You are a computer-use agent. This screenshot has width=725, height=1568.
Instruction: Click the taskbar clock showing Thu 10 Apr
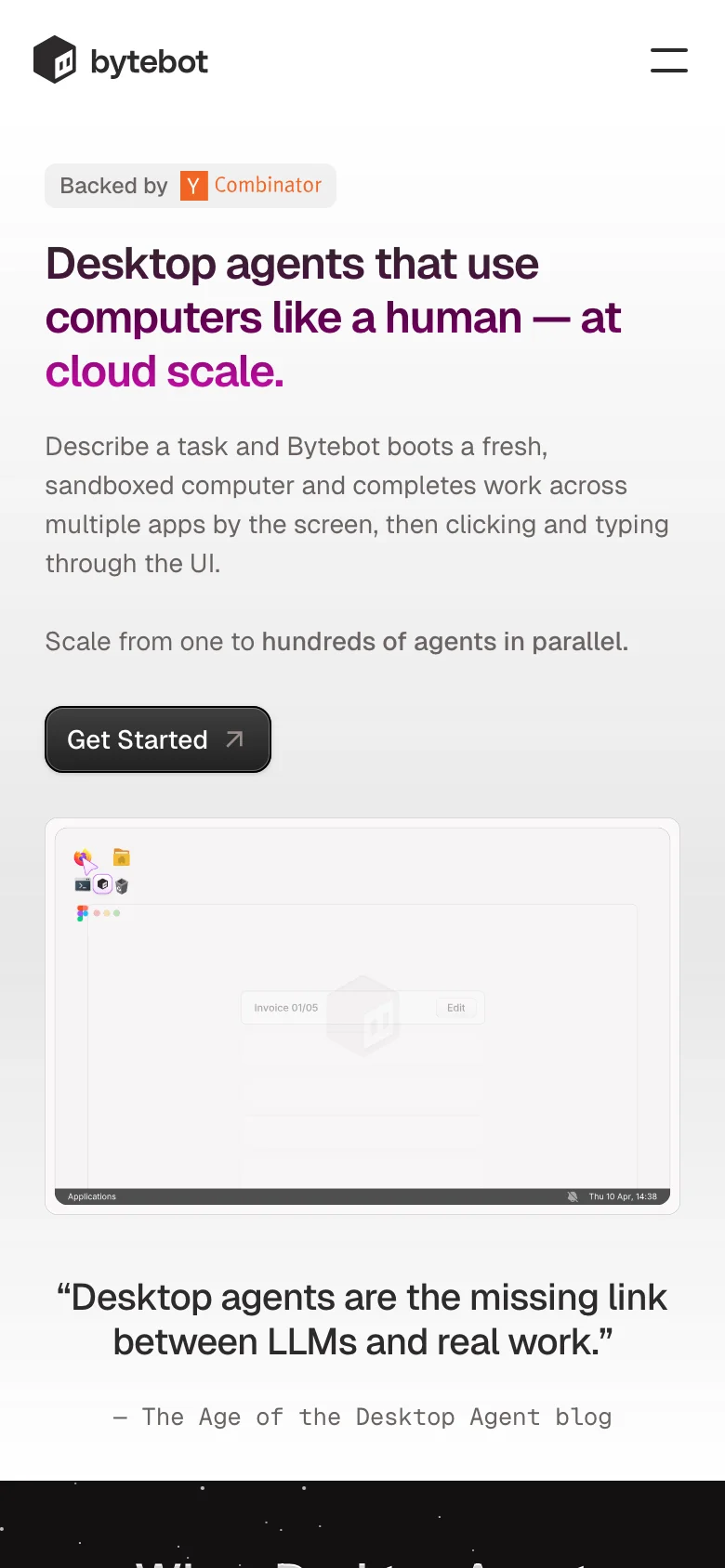(x=624, y=1196)
